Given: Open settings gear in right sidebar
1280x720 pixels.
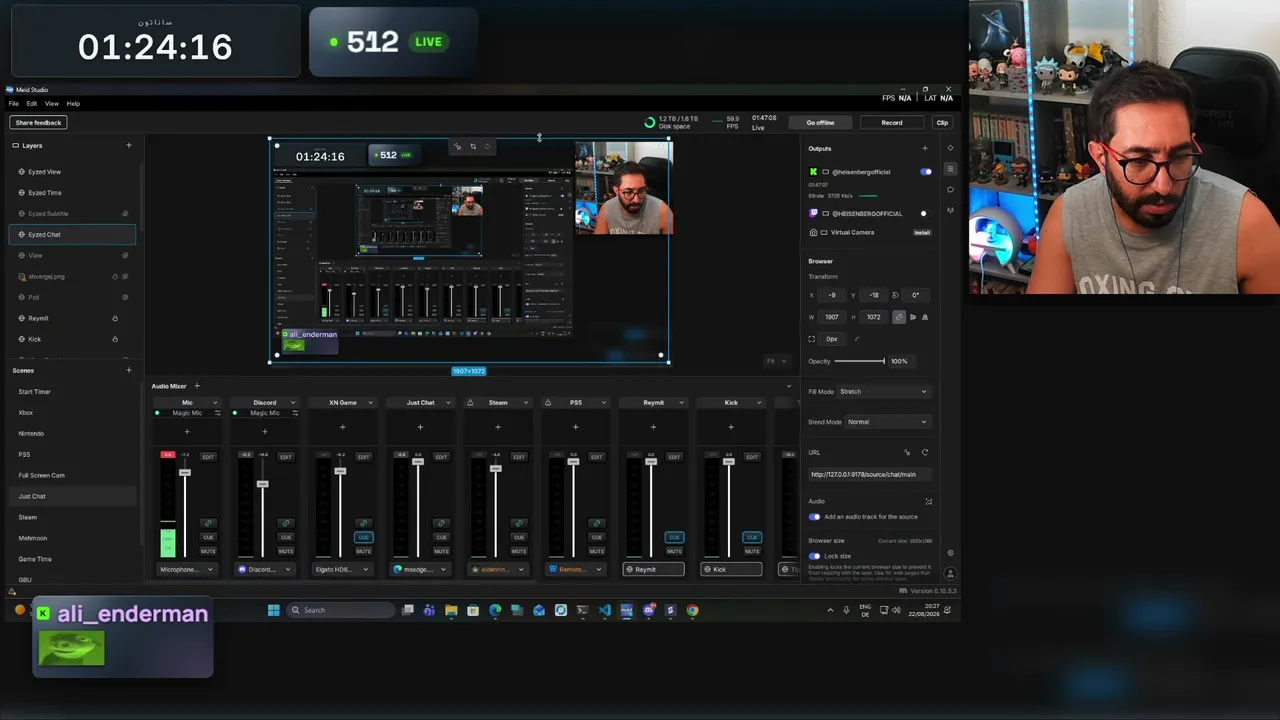Looking at the screenshot, I should pyautogui.click(x=950, y=553).
